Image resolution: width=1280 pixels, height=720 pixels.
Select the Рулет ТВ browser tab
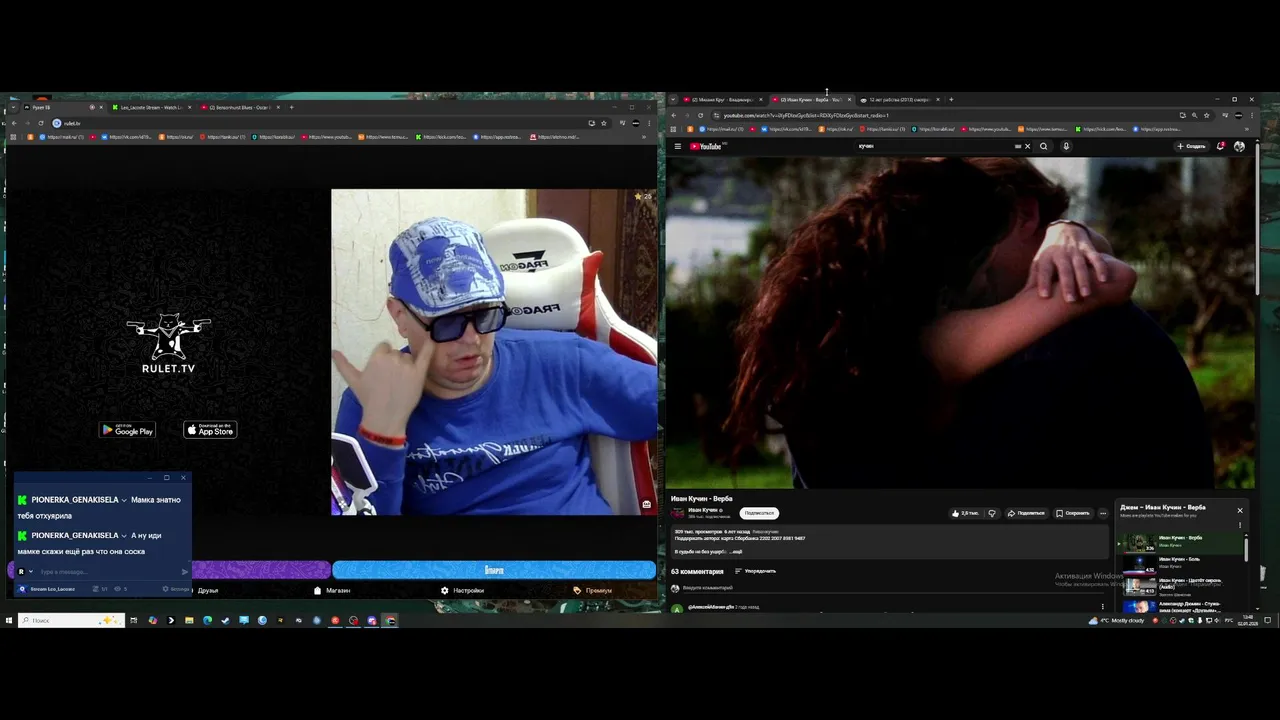point(62,107)
